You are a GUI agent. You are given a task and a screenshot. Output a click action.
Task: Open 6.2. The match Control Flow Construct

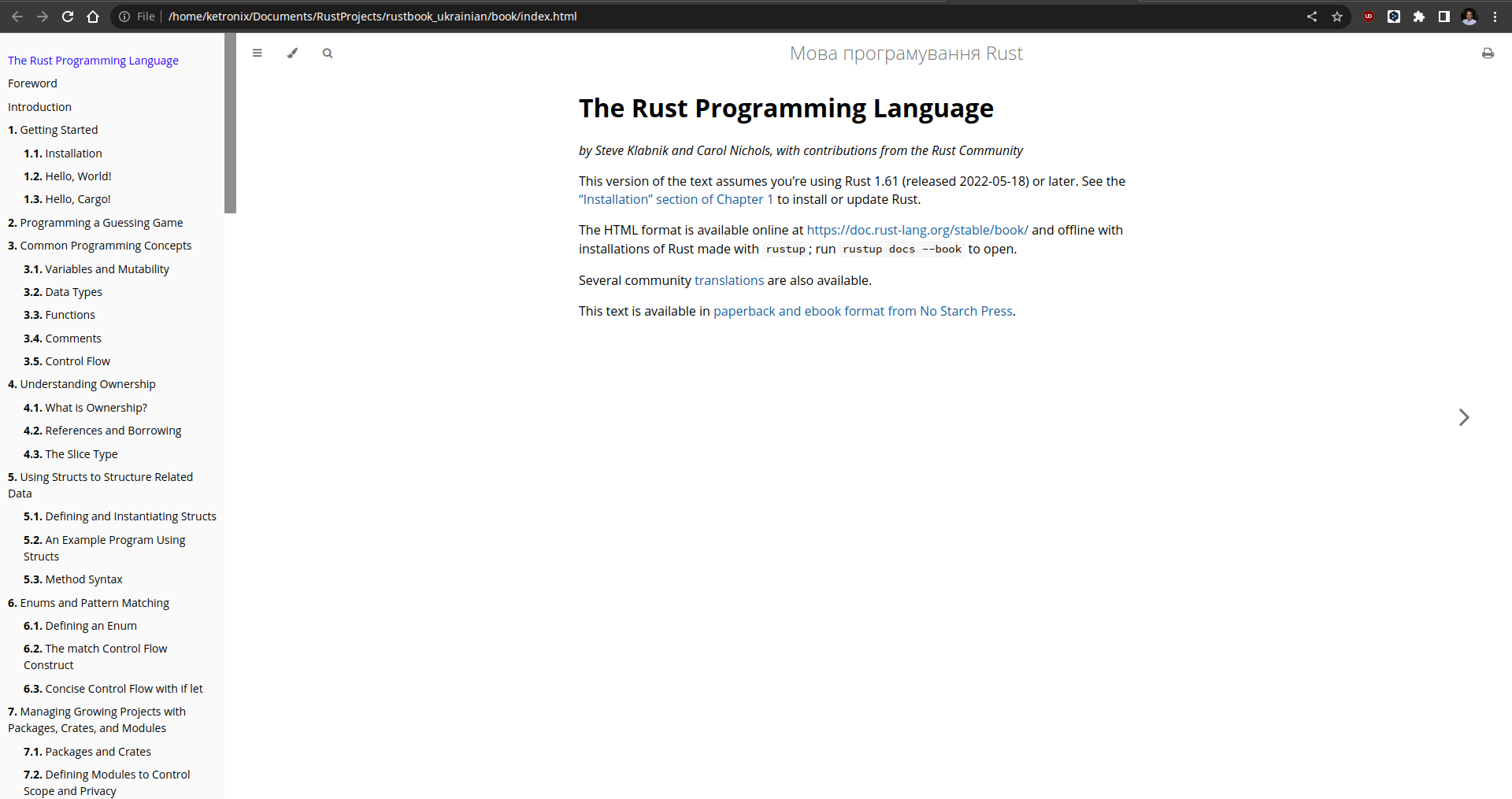[95, 657]
